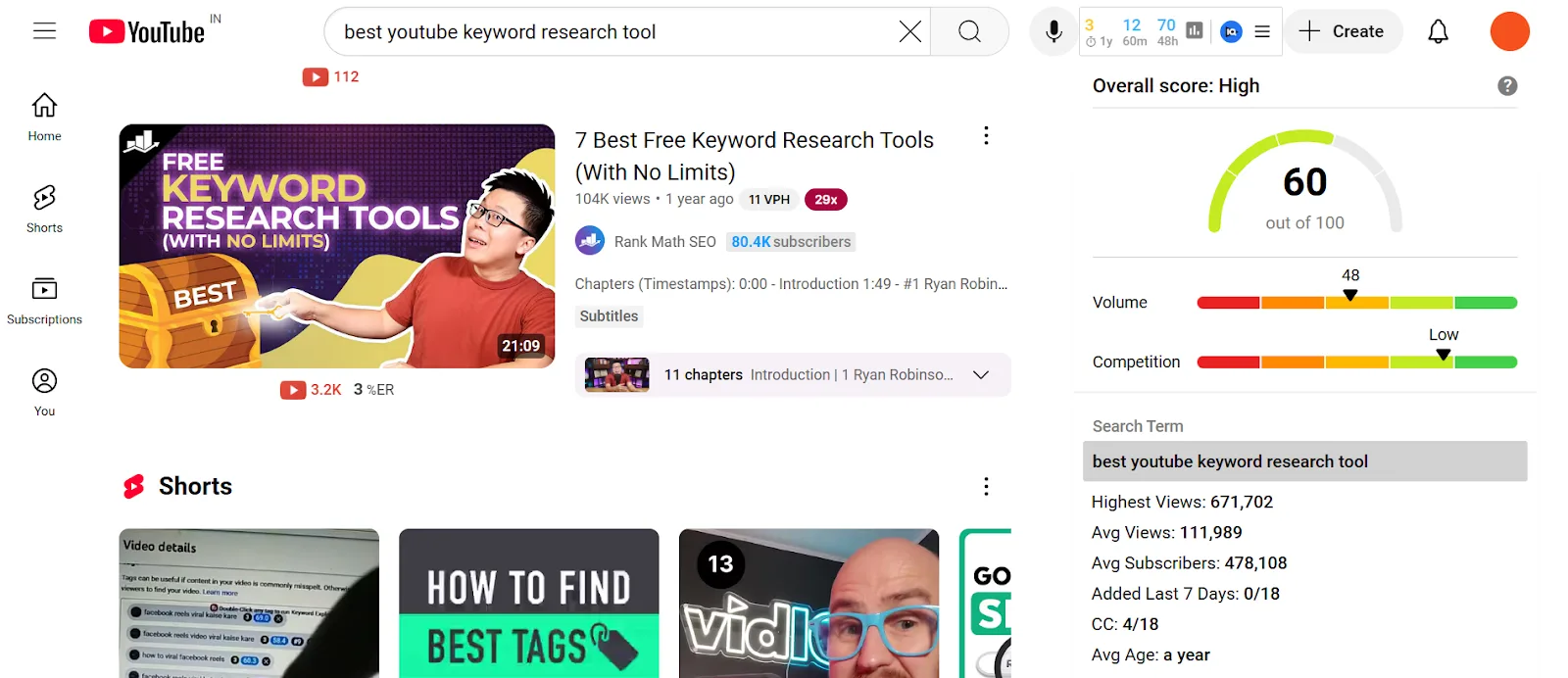Image resolution: width=1568 pixels, height=678 pixels.
Task: Open Free Keyword Research Tools video thumbnail
Action: coord(337,246)
